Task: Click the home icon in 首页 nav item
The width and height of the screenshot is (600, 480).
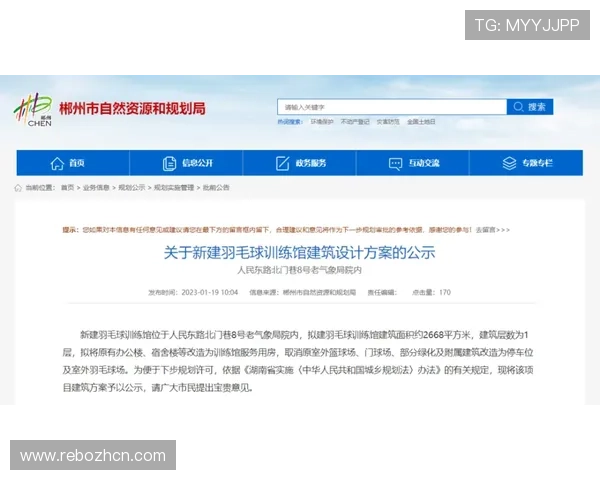Action: [x=57, y=163]
